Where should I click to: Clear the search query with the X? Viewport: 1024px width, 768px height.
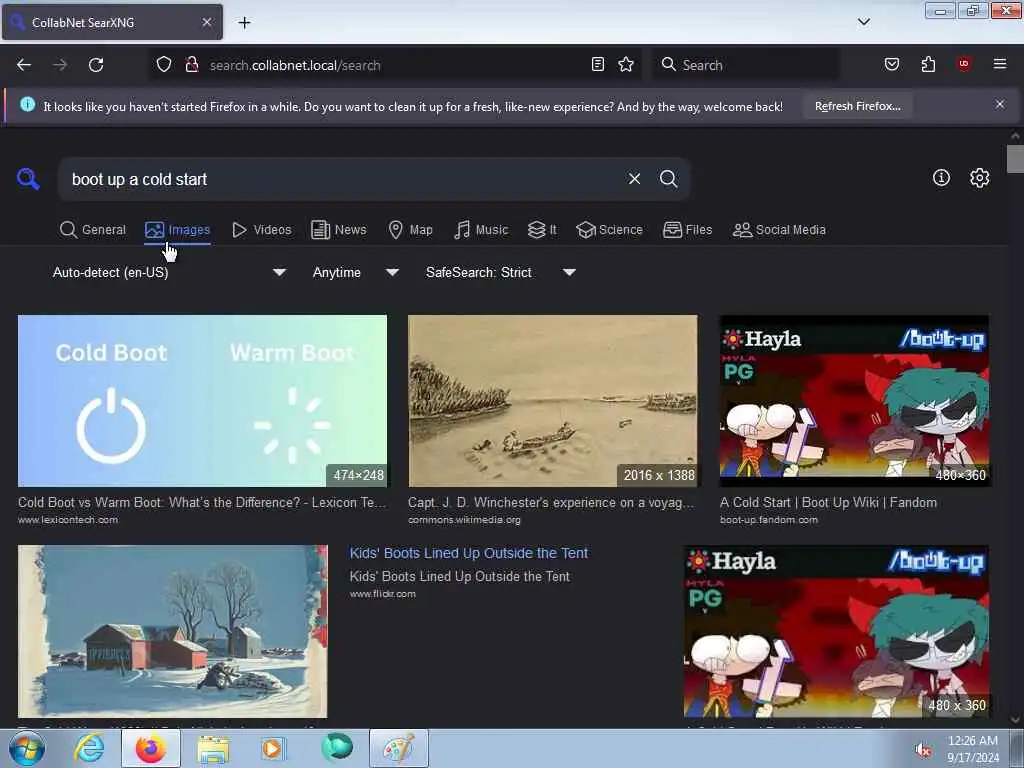(x=634, y=178)
